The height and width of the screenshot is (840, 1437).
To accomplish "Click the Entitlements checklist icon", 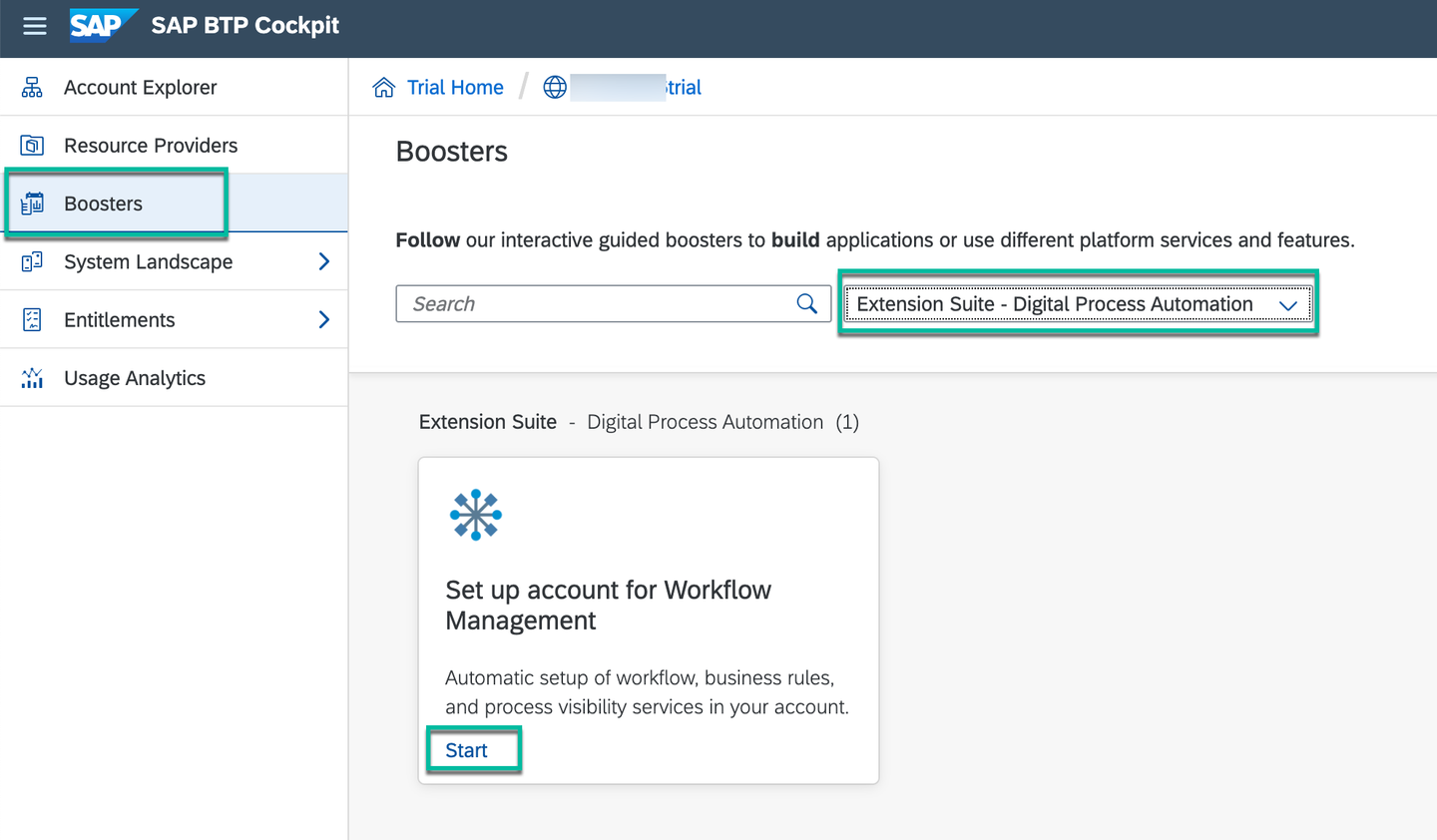I will [x=32, y=319].
